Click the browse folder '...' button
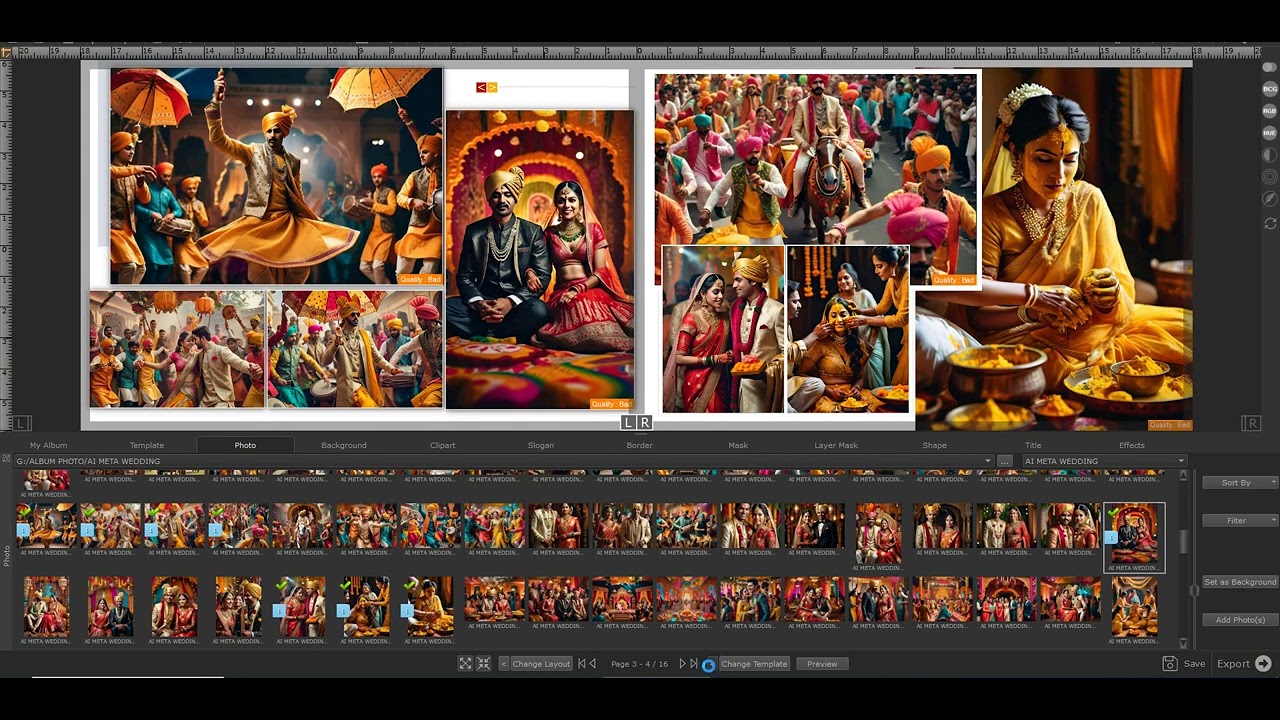1280x720 pixels. pyautogui.click(x=1005, y=461)
